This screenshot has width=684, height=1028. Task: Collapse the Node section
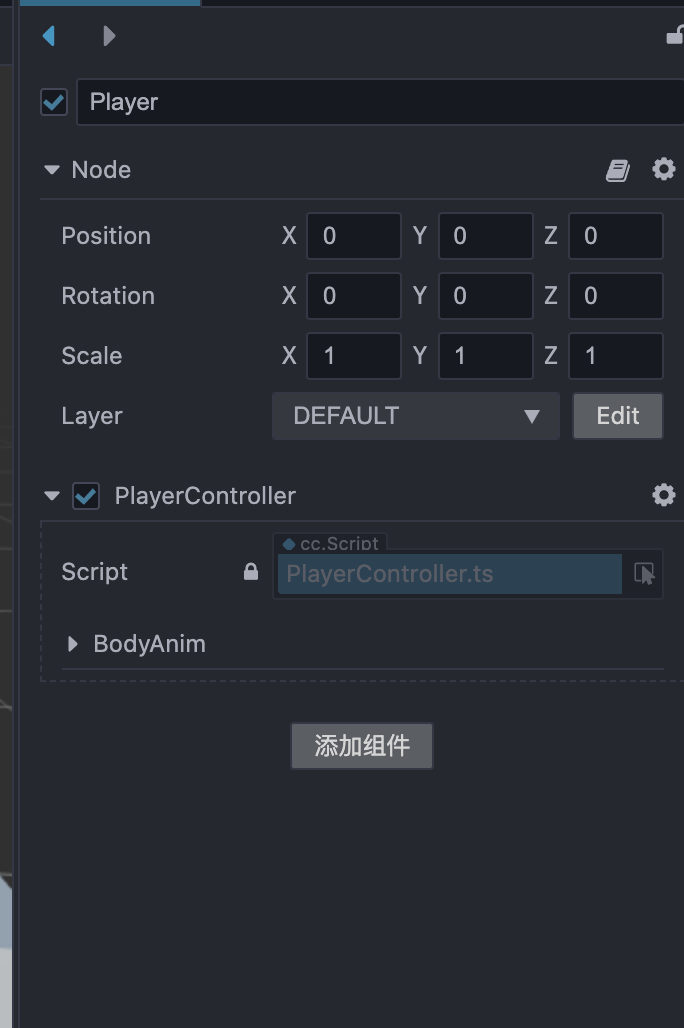tap(52, 170)
